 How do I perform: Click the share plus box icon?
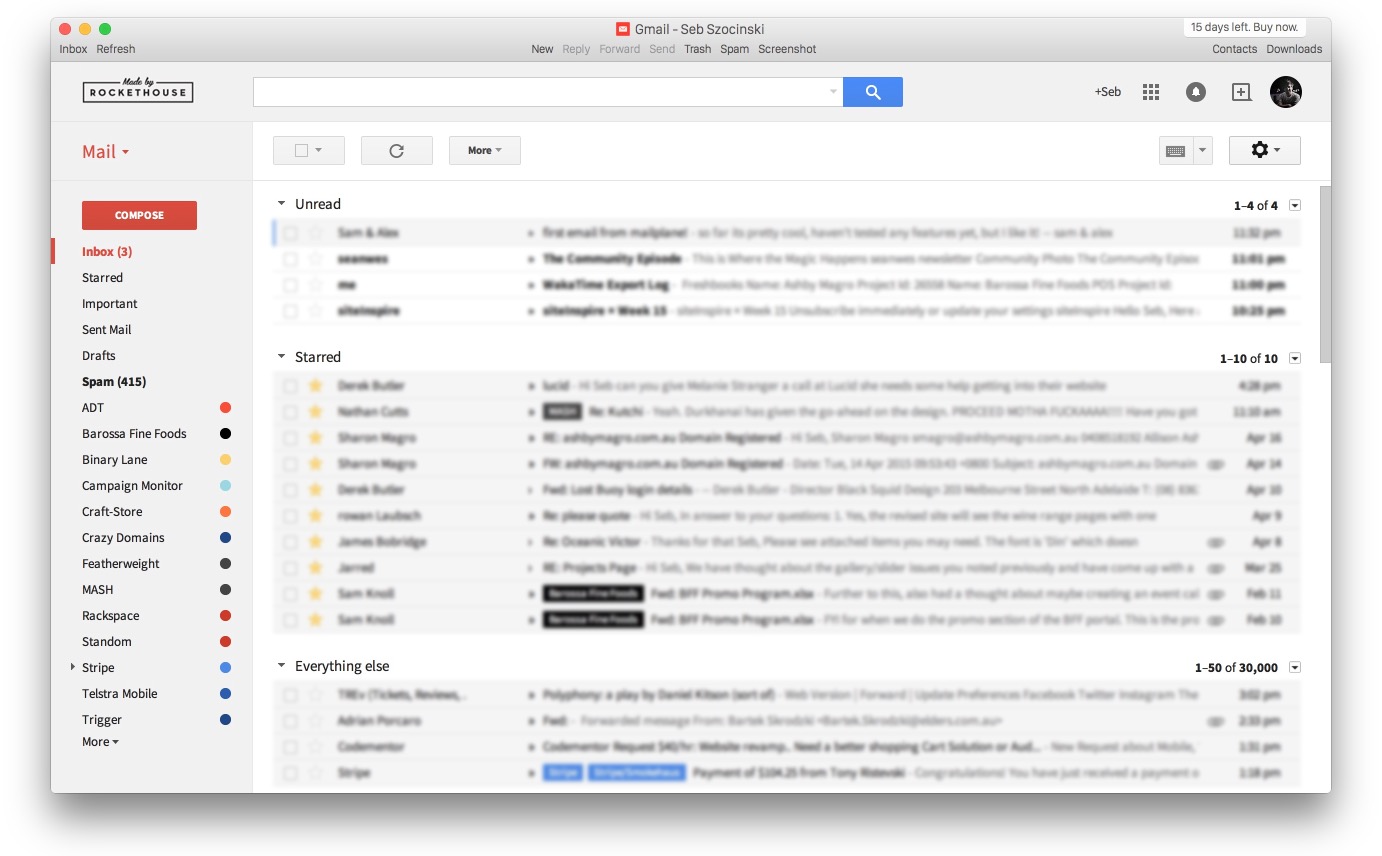(1241, 92)
